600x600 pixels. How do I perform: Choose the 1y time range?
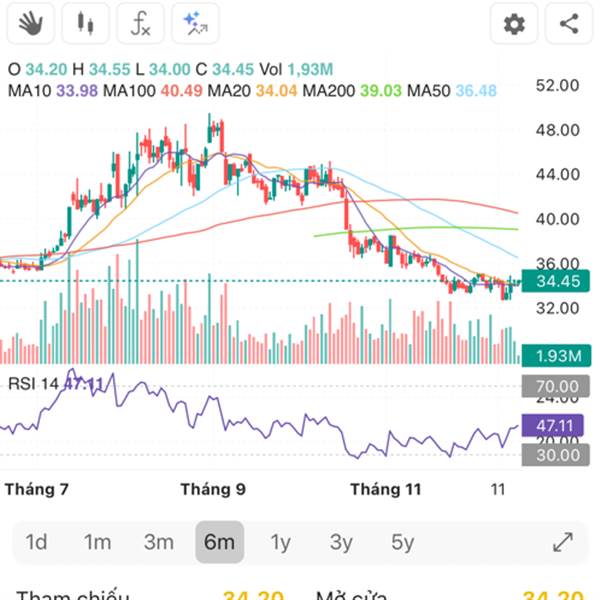tap(280, 542)
